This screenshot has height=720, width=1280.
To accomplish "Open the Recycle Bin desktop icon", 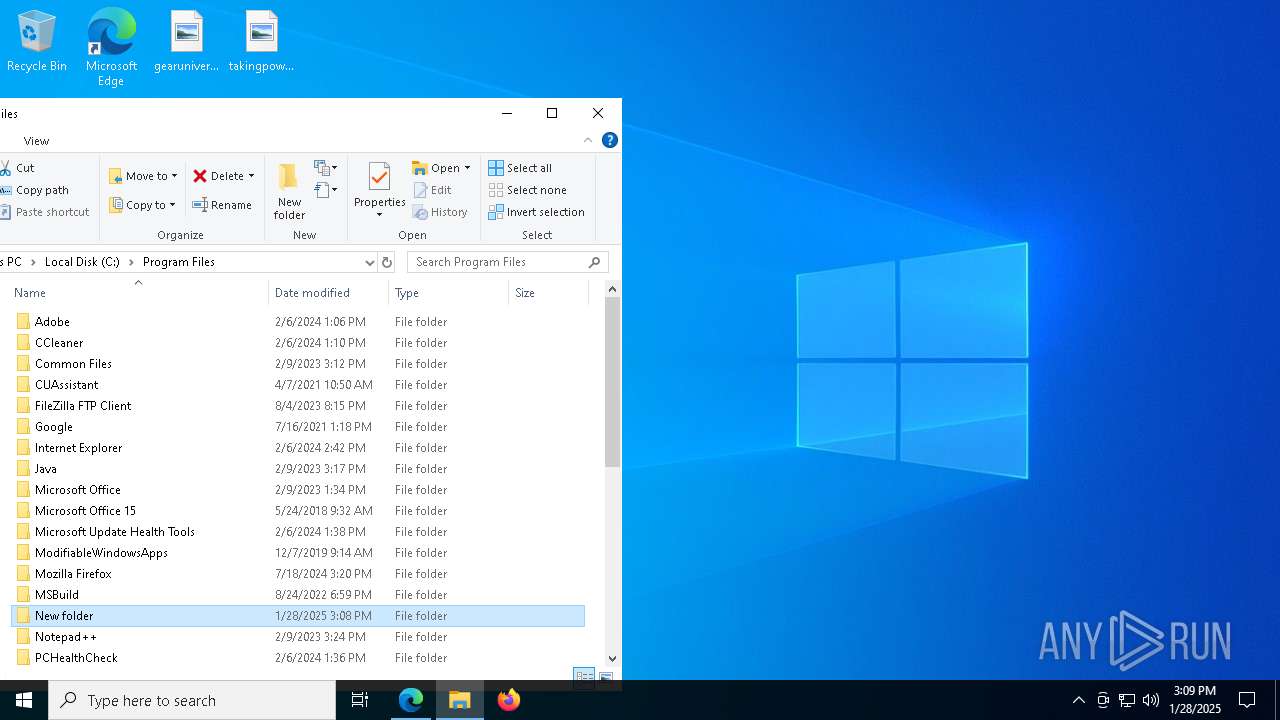I will click(37, 42).
